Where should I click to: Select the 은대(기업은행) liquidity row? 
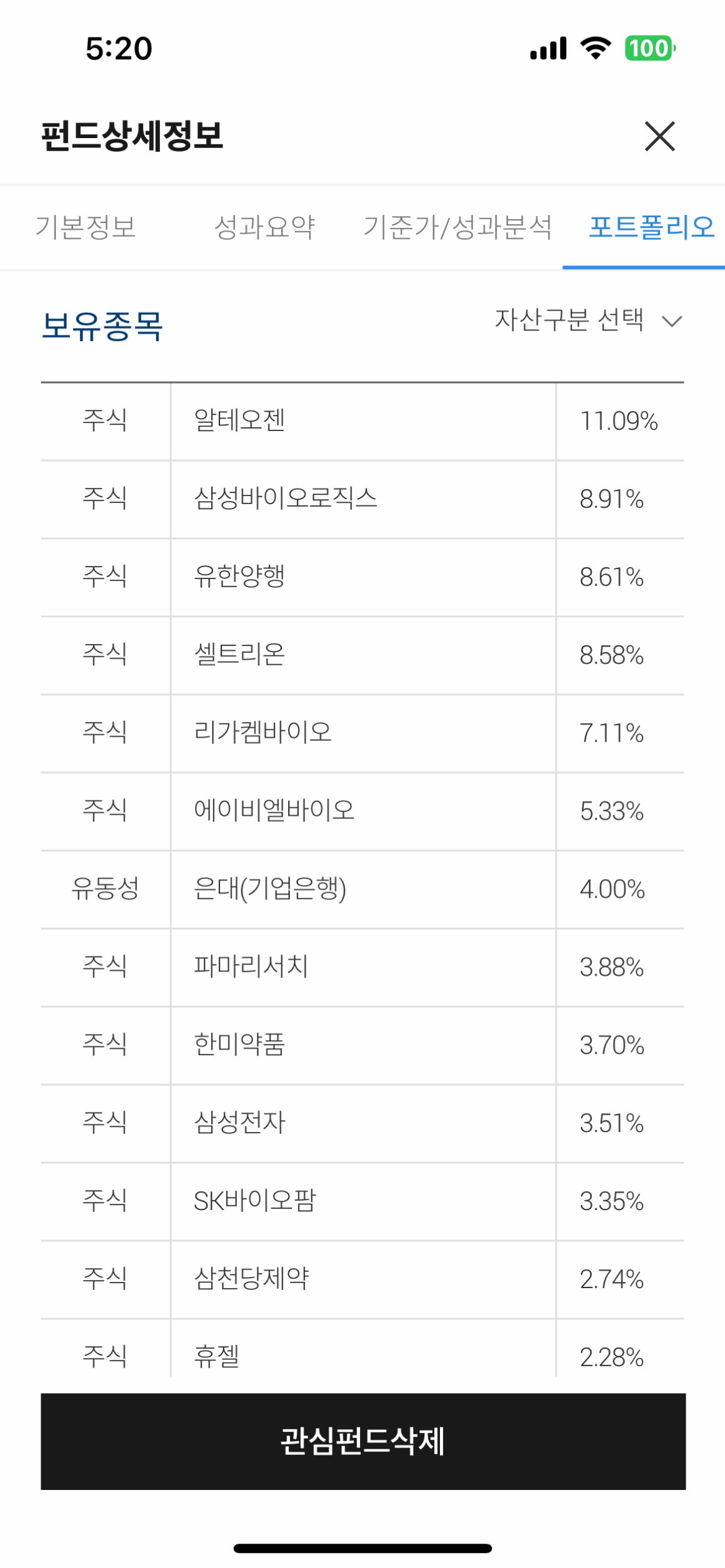[362, 889]
